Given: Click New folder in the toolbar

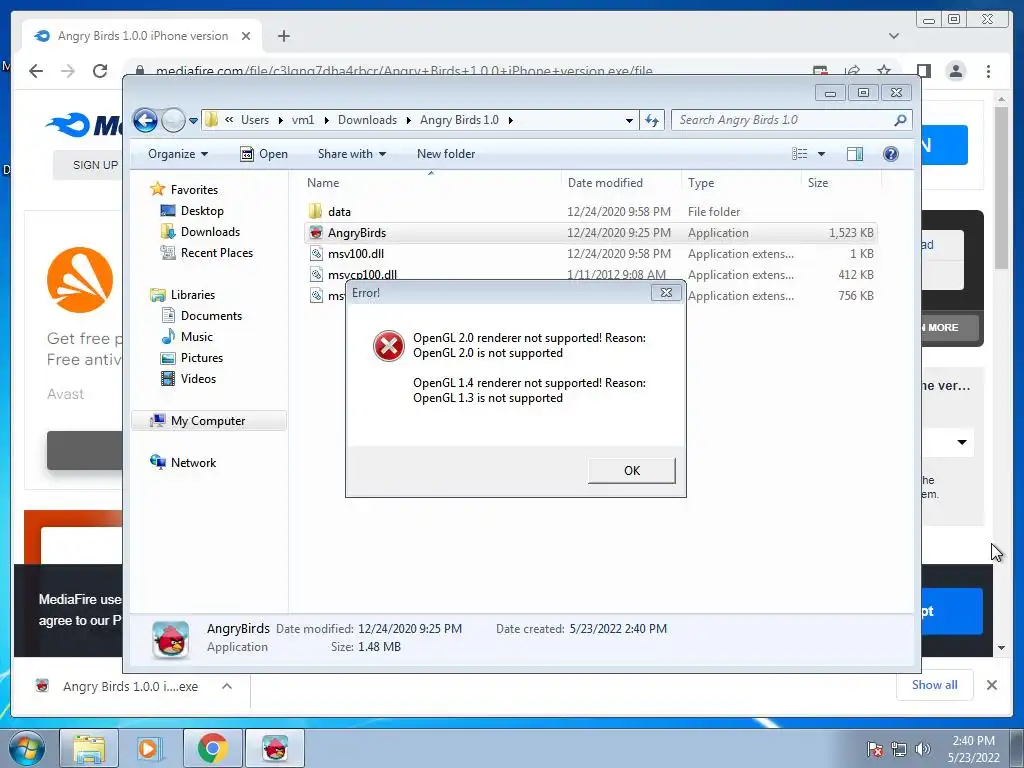Looking at the screenshot, I should pyautogui.click(x=446, y=154).
